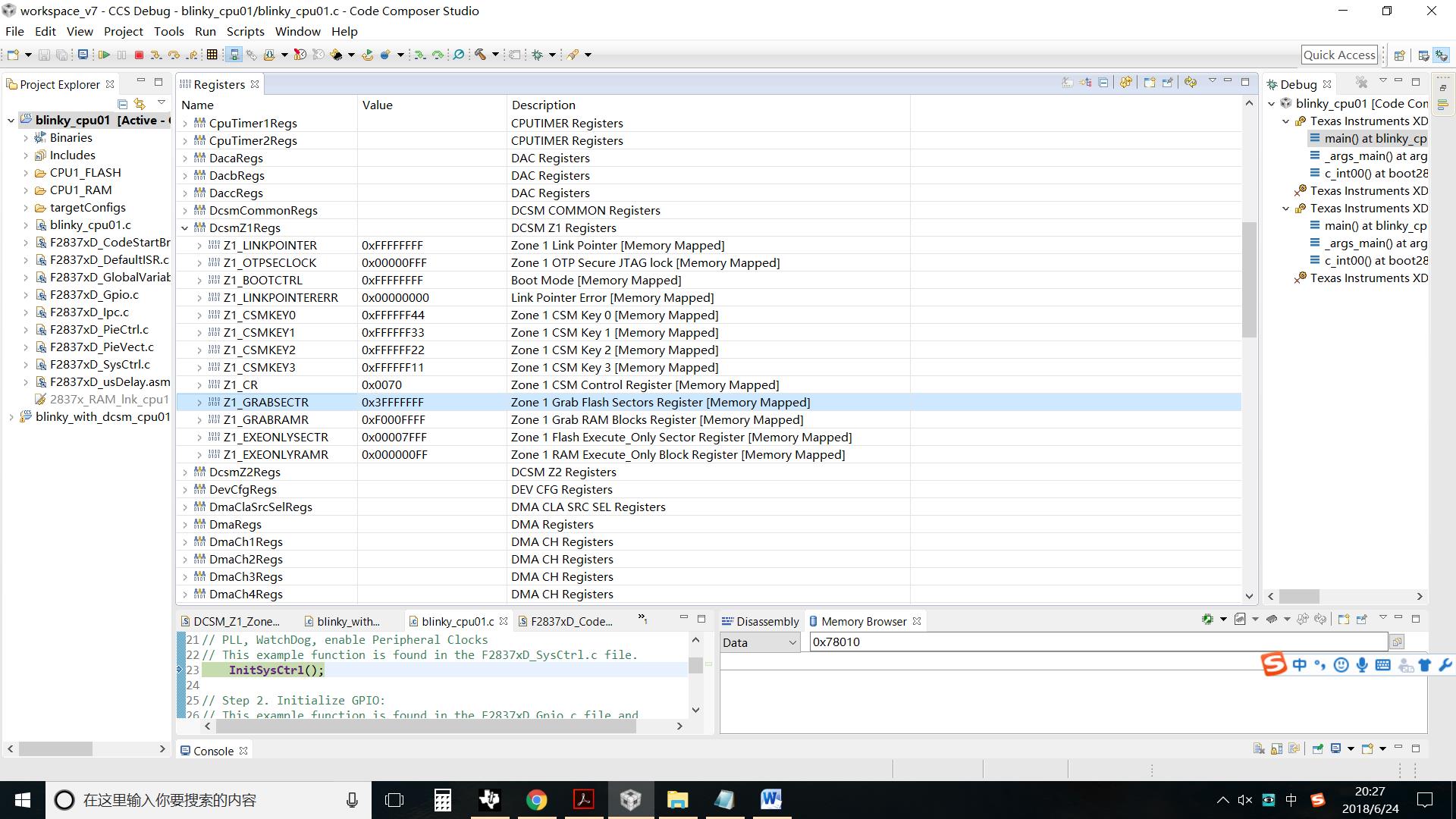
Task: Open the Debug bug icon in toolbar
Action: [x=537, y=55]
